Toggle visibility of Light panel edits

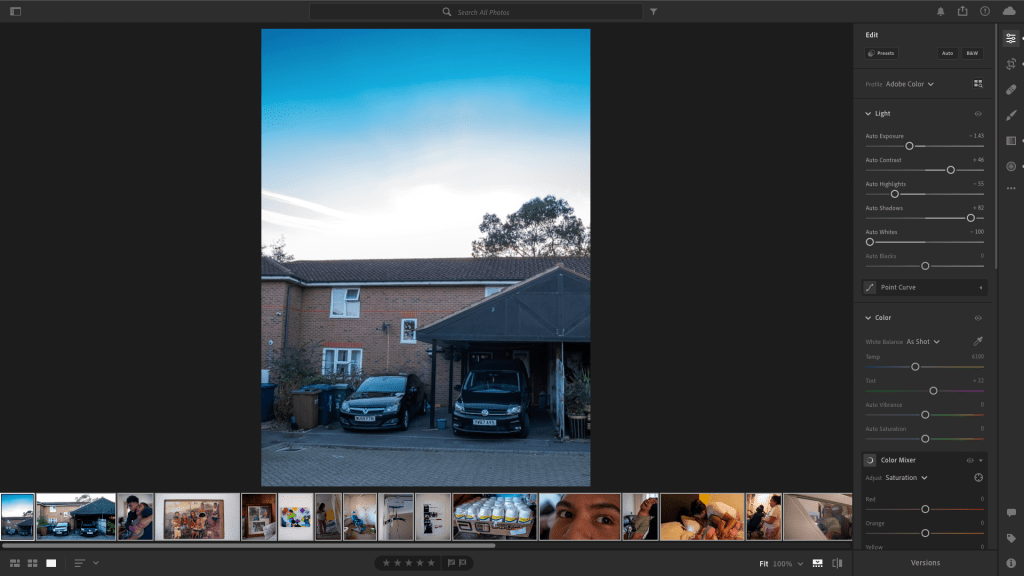pos(978,114)
